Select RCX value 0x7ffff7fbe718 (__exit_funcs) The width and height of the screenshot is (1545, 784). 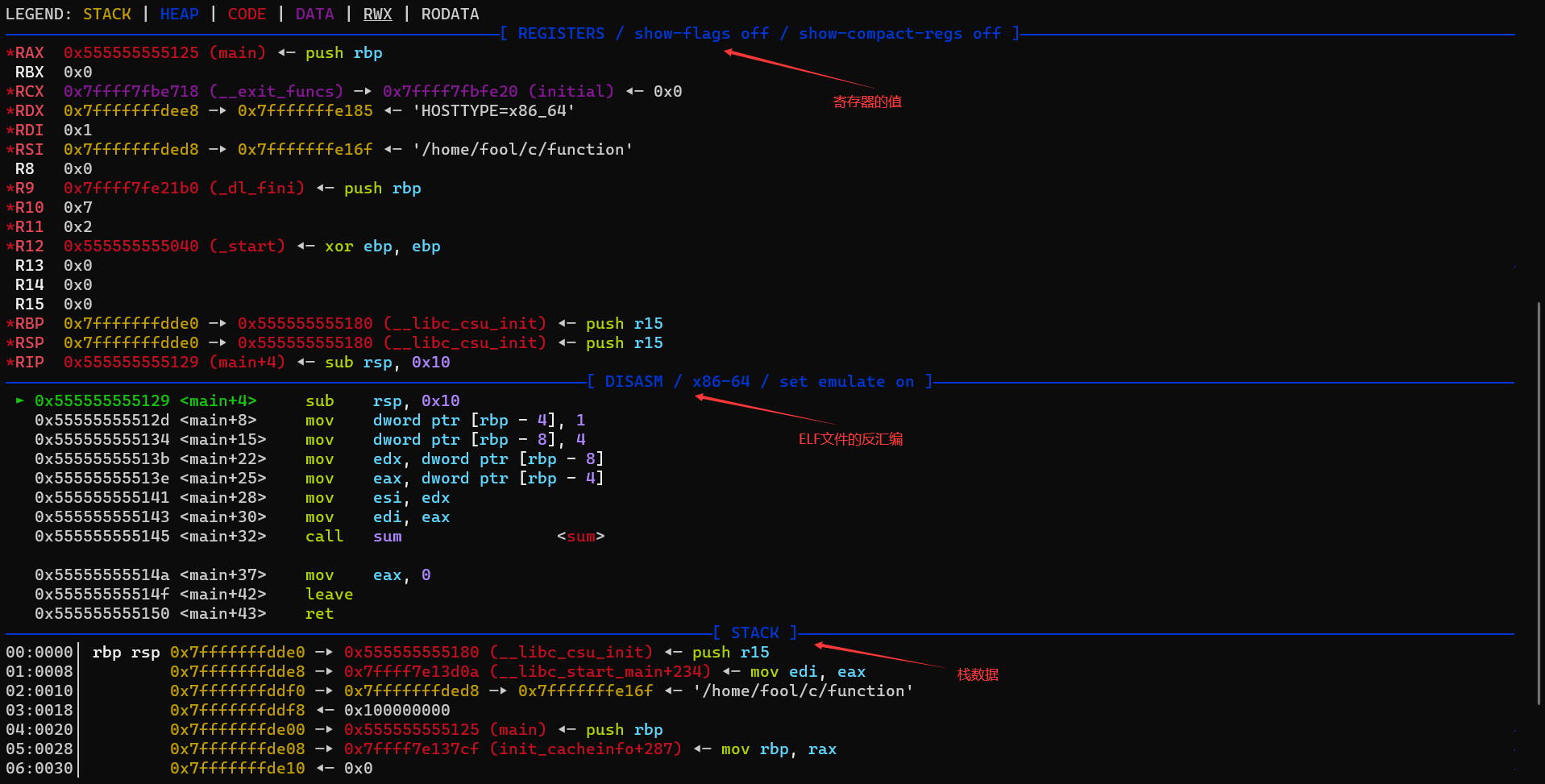[x=203, y=91]
